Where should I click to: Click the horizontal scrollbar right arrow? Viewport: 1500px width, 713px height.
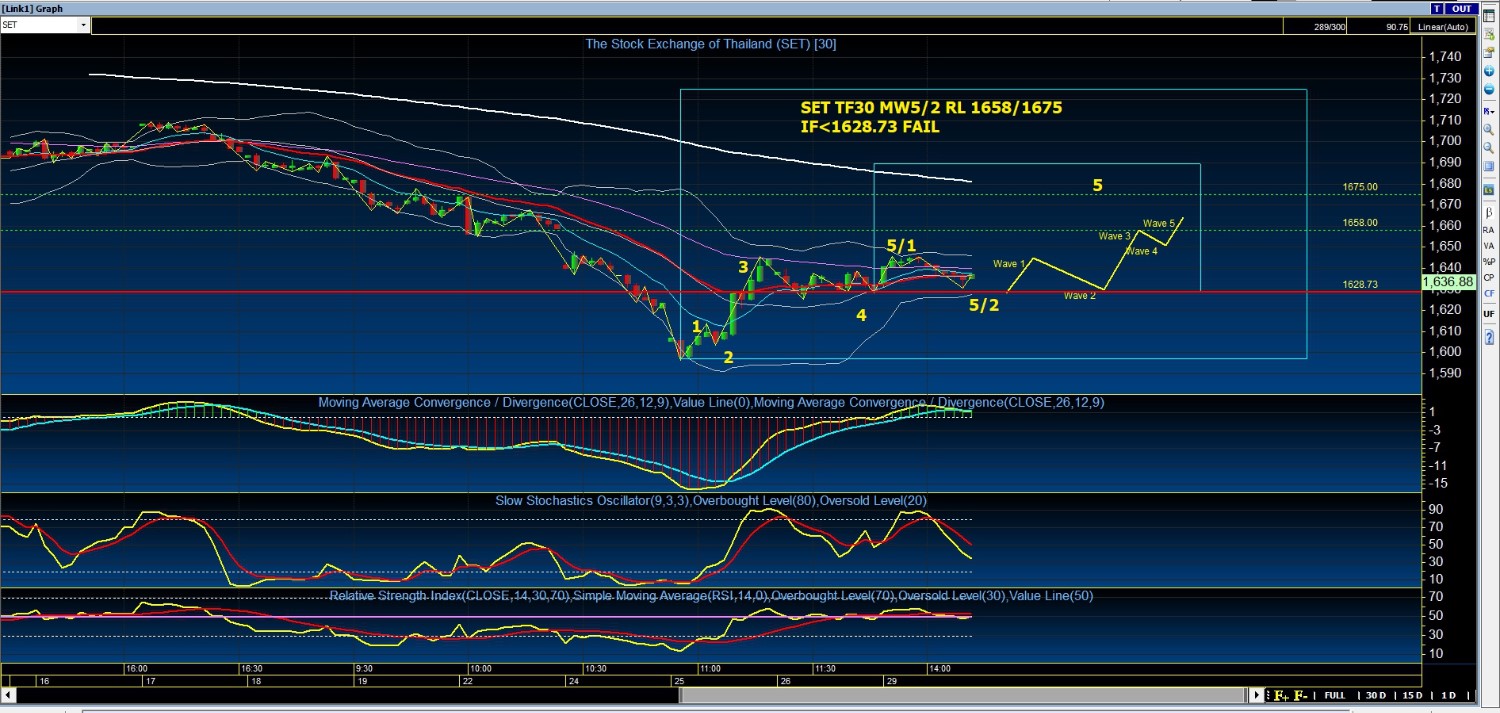point(1258,695)
